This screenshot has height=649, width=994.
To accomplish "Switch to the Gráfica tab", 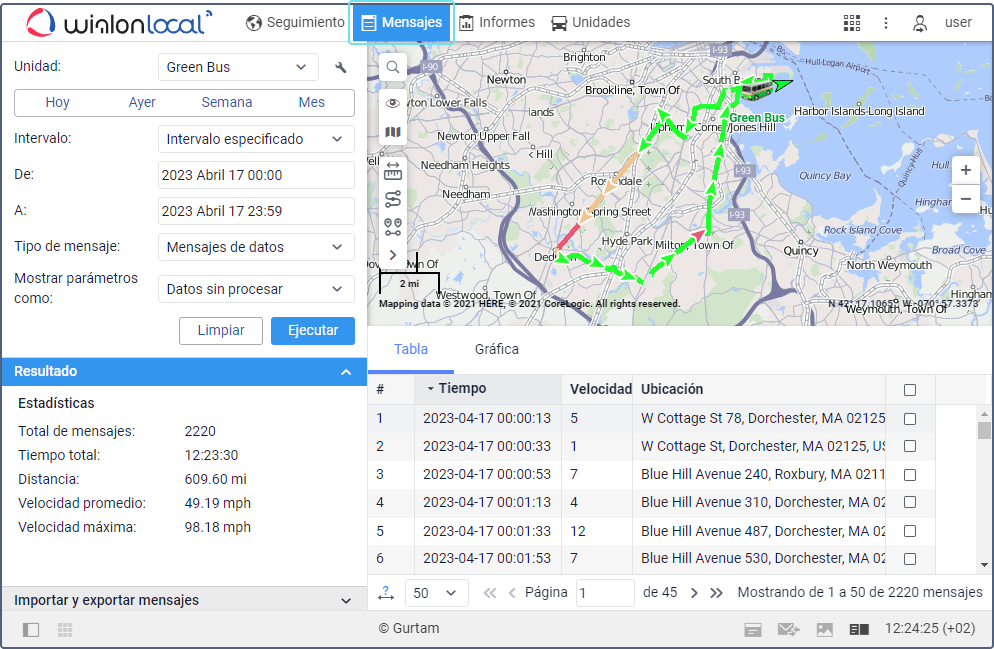I will [496, 349].
